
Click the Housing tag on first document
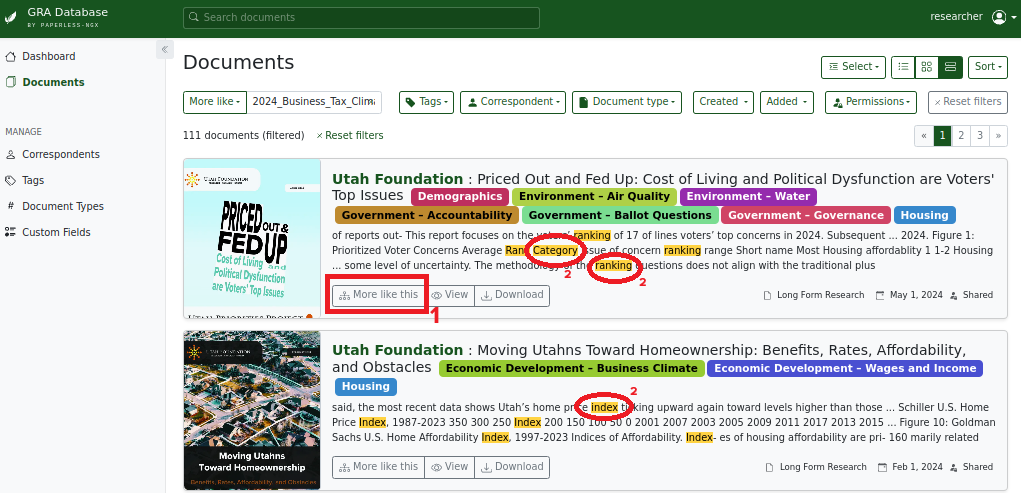(x=924, y=215)
